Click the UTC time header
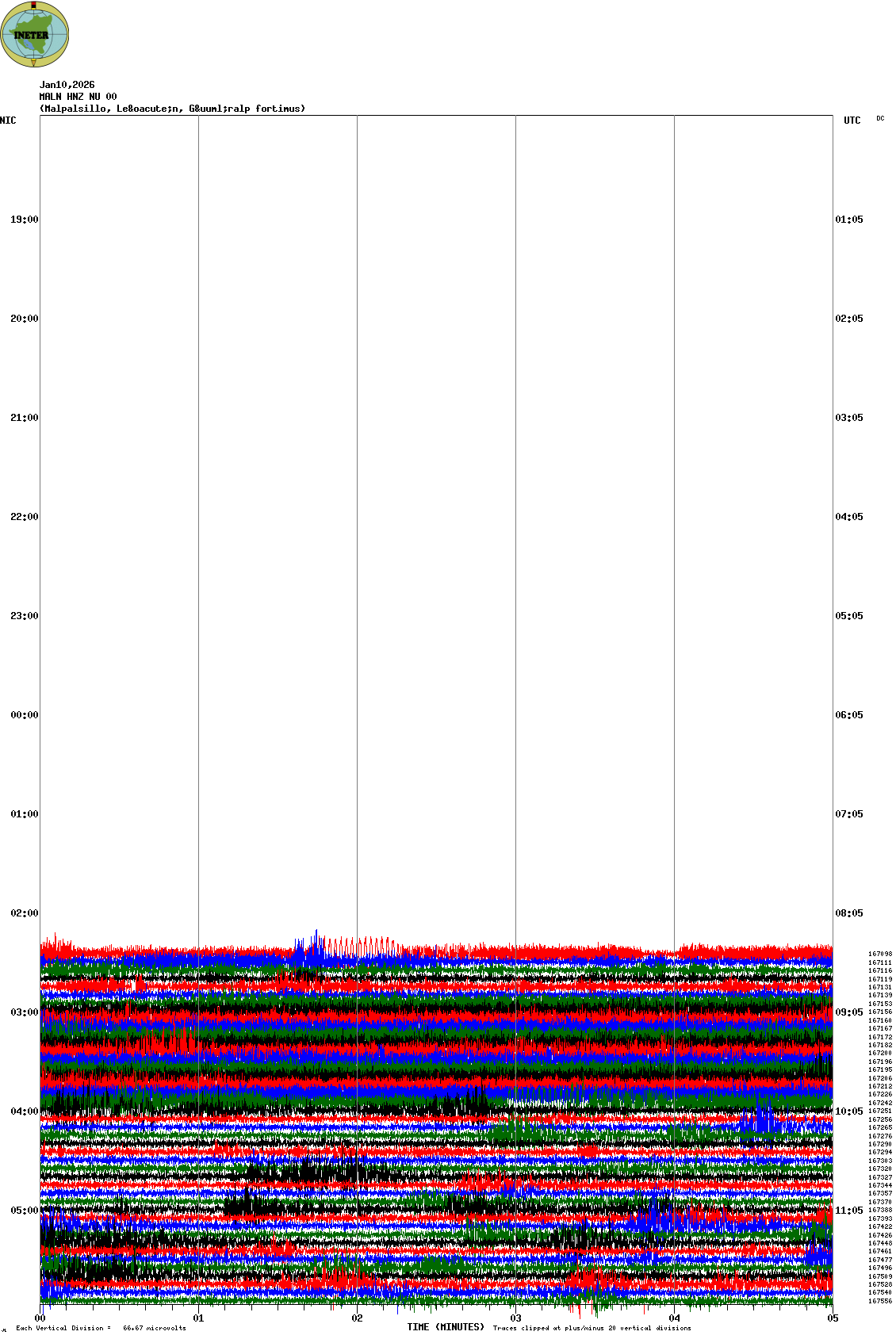Viewport: 896px width, 1339px height. 852,121
